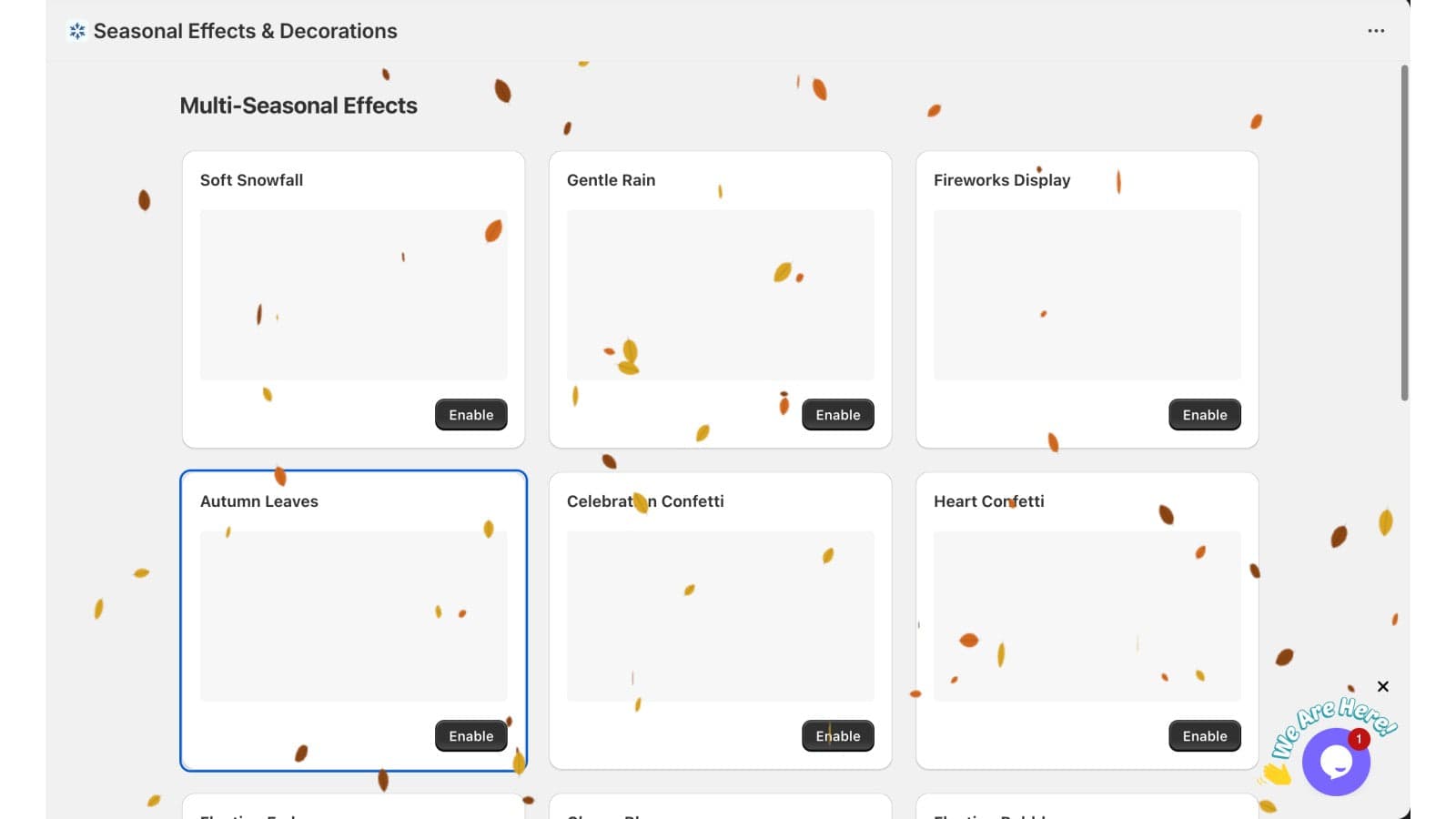The width and height of the screenshot is (1456, 819).
Task: Enable the Soft Snowfall effect
Action: click(x=471, y=415)
